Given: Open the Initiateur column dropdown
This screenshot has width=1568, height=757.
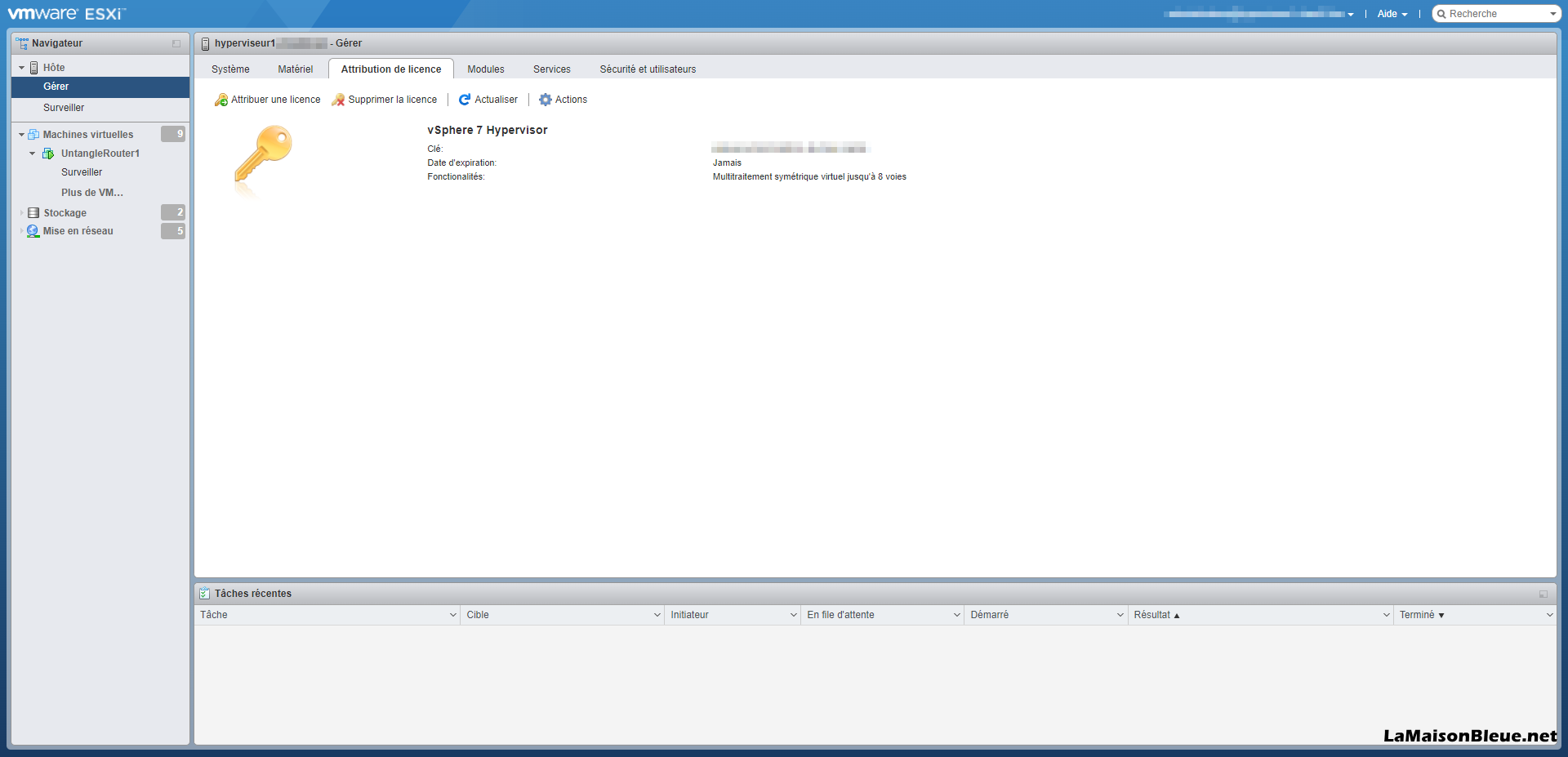Looking at the screenshot, I should [794, 615].
